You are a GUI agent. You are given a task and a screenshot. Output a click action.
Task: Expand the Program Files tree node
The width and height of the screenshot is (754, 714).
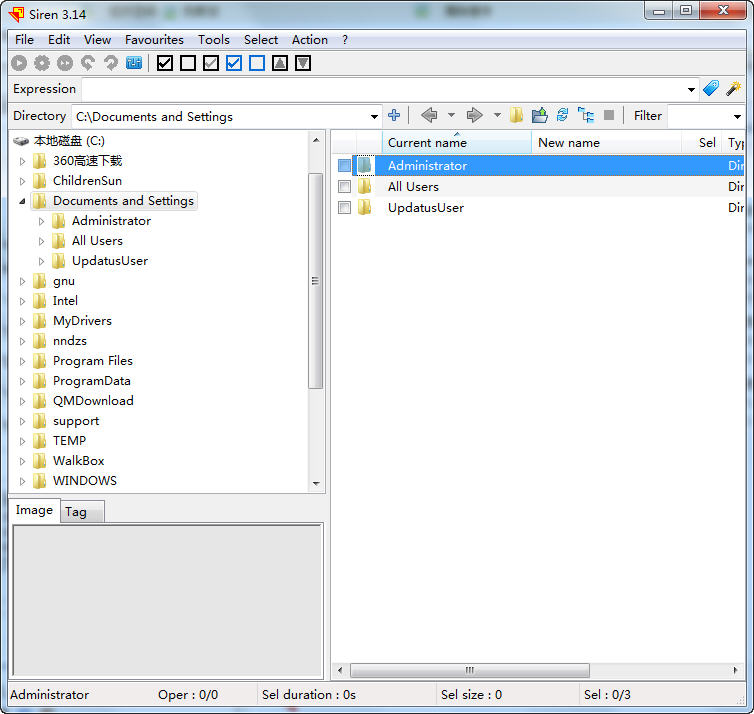(x=22, y=361)
